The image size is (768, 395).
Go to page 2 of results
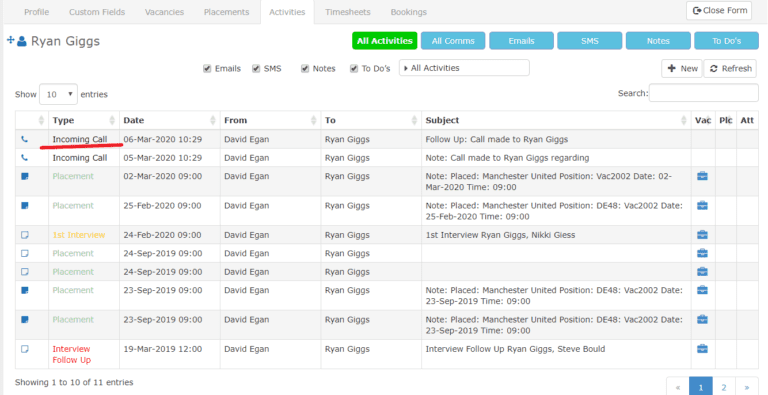coord(724,387)
